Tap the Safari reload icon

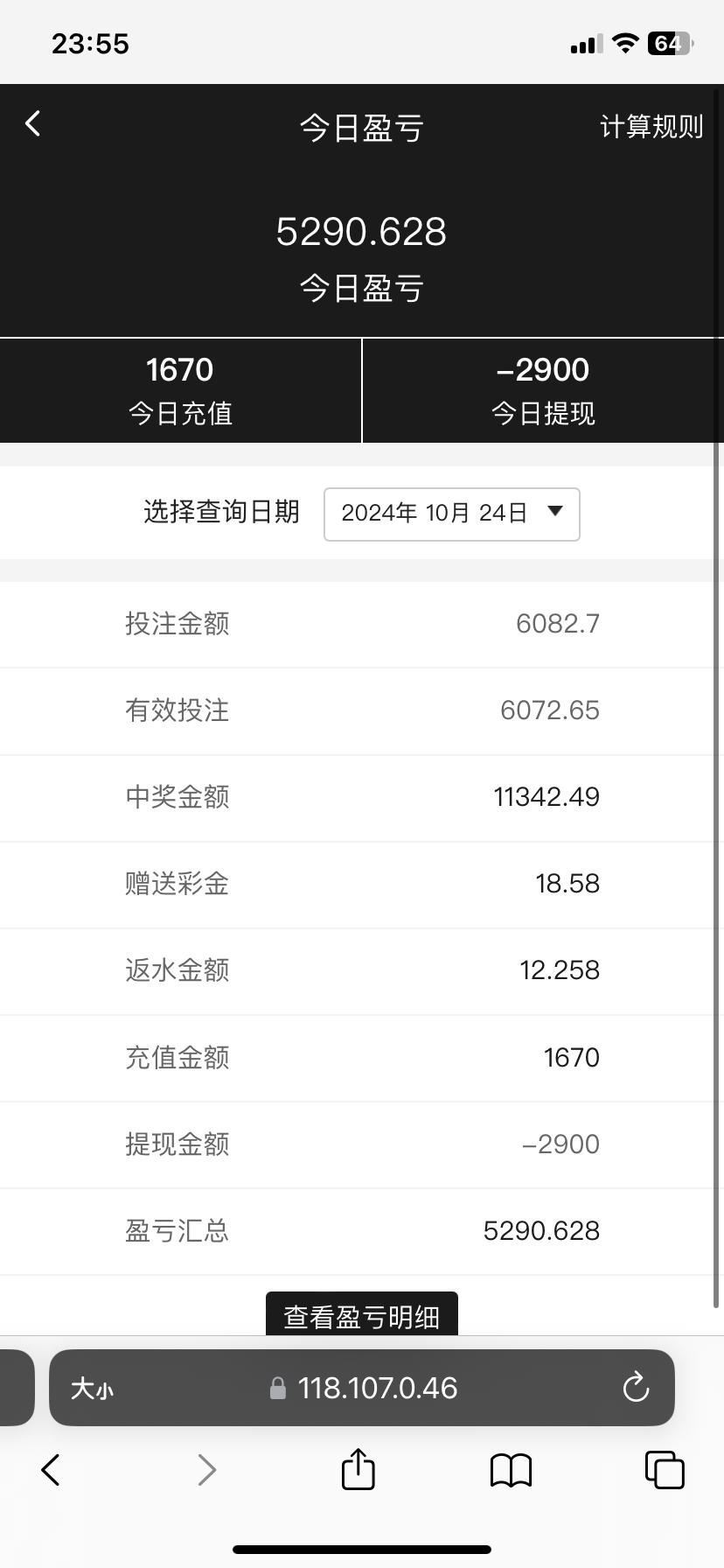635,1388
